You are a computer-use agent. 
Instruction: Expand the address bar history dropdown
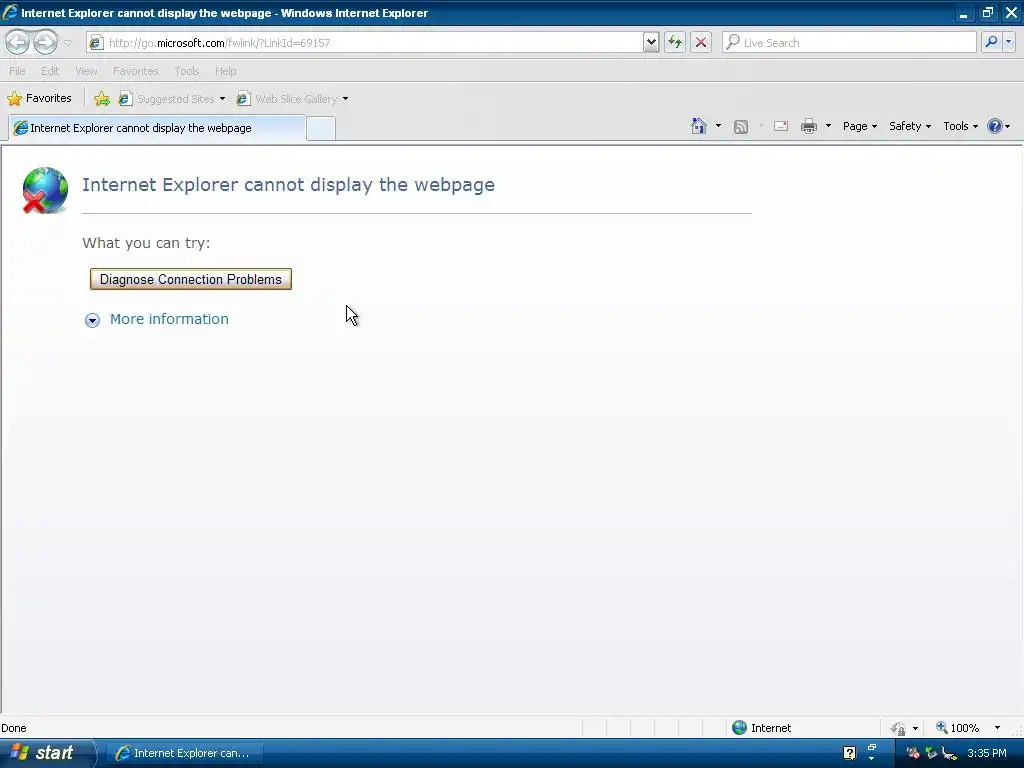tap(650, 42)
